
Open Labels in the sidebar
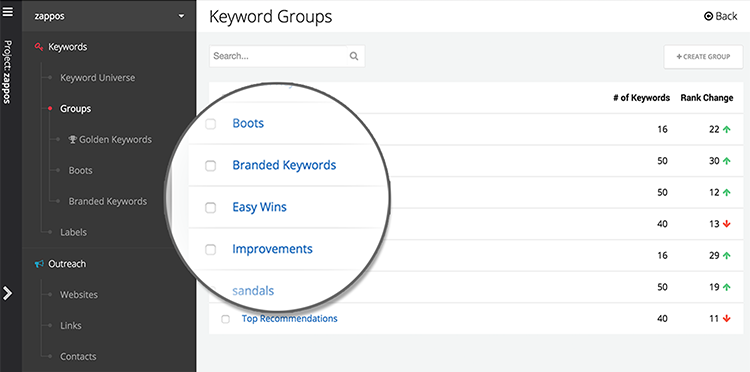point(73,232)
